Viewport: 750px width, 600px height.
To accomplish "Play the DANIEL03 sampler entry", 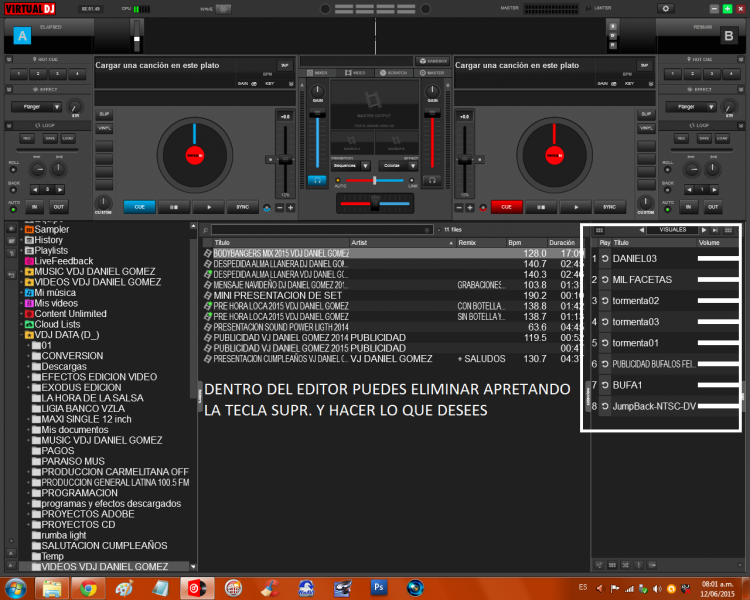I will click(605, 259).
